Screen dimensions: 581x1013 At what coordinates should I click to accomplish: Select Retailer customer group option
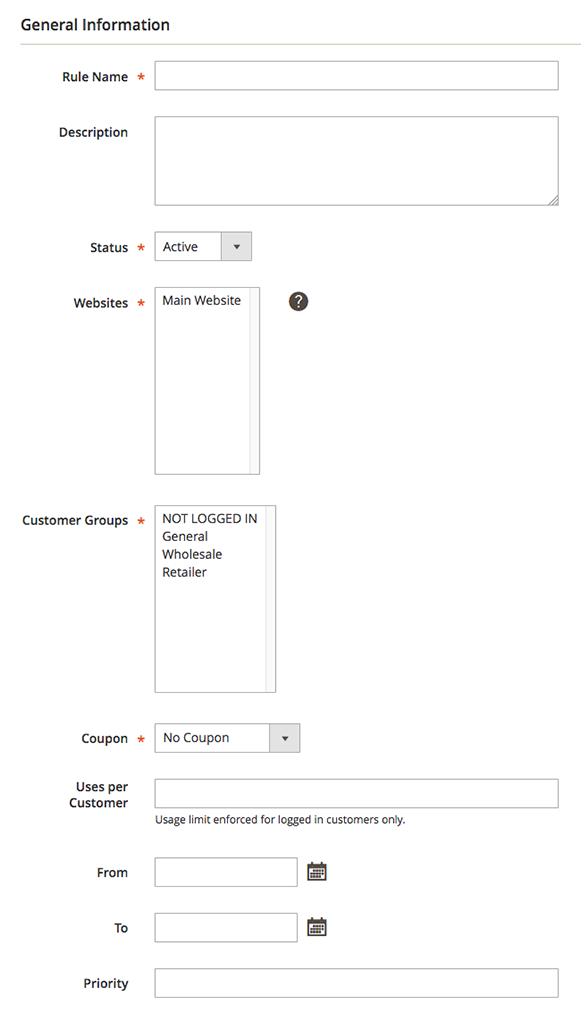click(x=185, y=572)
